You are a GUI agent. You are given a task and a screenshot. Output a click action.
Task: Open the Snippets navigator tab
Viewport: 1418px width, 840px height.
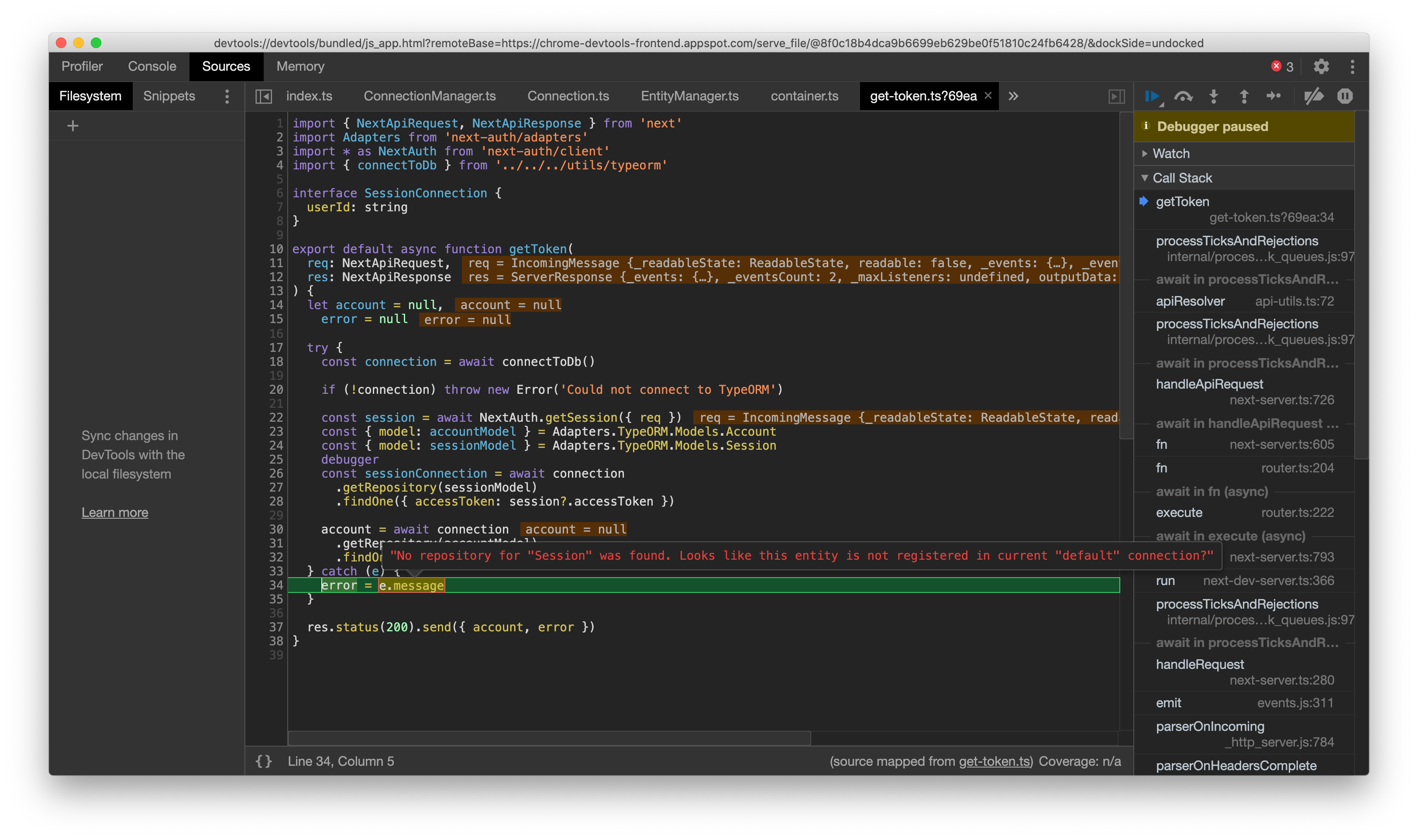point(169,96)
